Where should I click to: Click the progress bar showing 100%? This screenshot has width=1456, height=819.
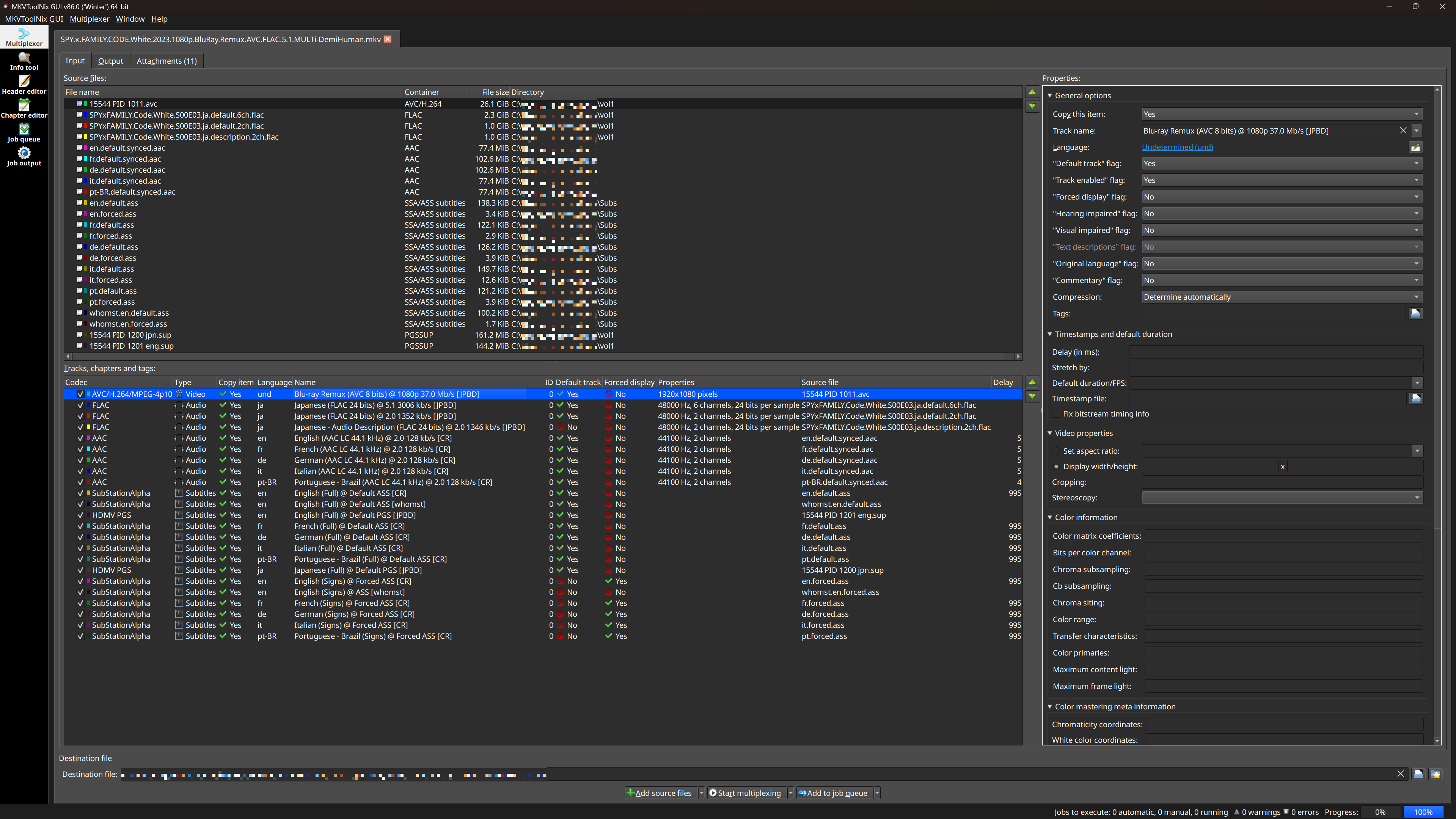(x=1423, y=812)
